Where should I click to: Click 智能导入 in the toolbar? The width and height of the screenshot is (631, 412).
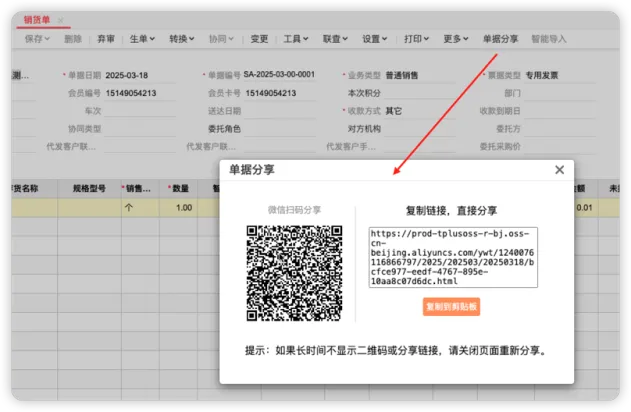click(549, 39)
